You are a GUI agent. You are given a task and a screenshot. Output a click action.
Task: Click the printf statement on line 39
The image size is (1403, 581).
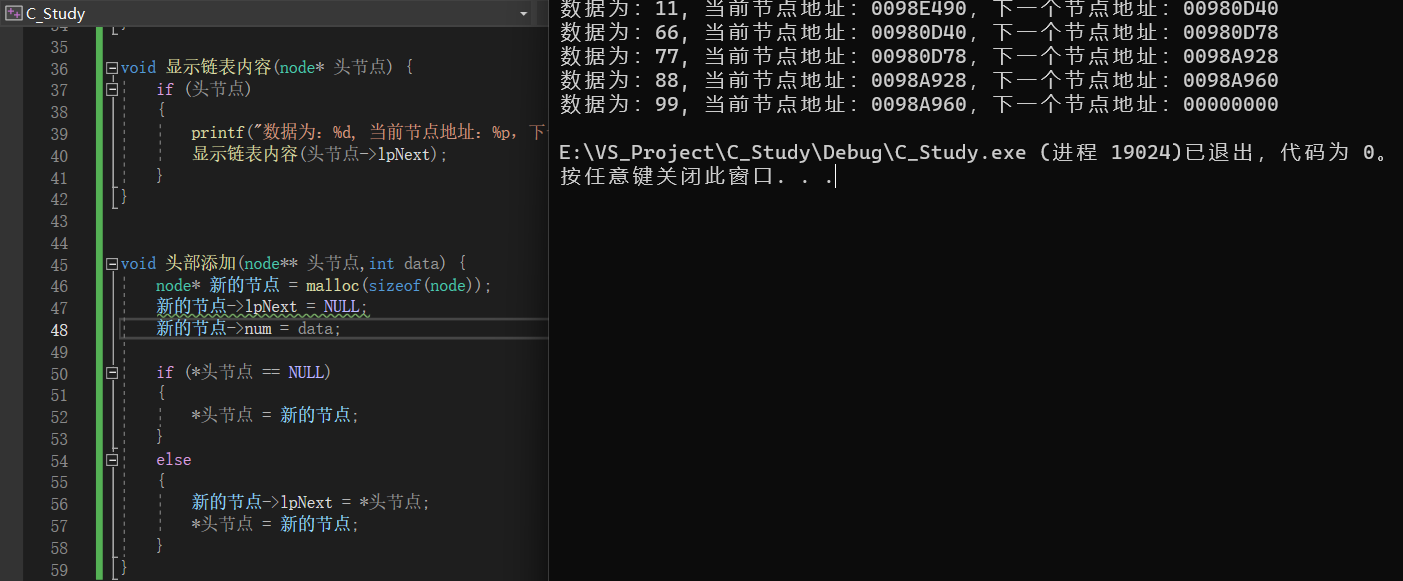pyautogui.click(x=300, y=133)
